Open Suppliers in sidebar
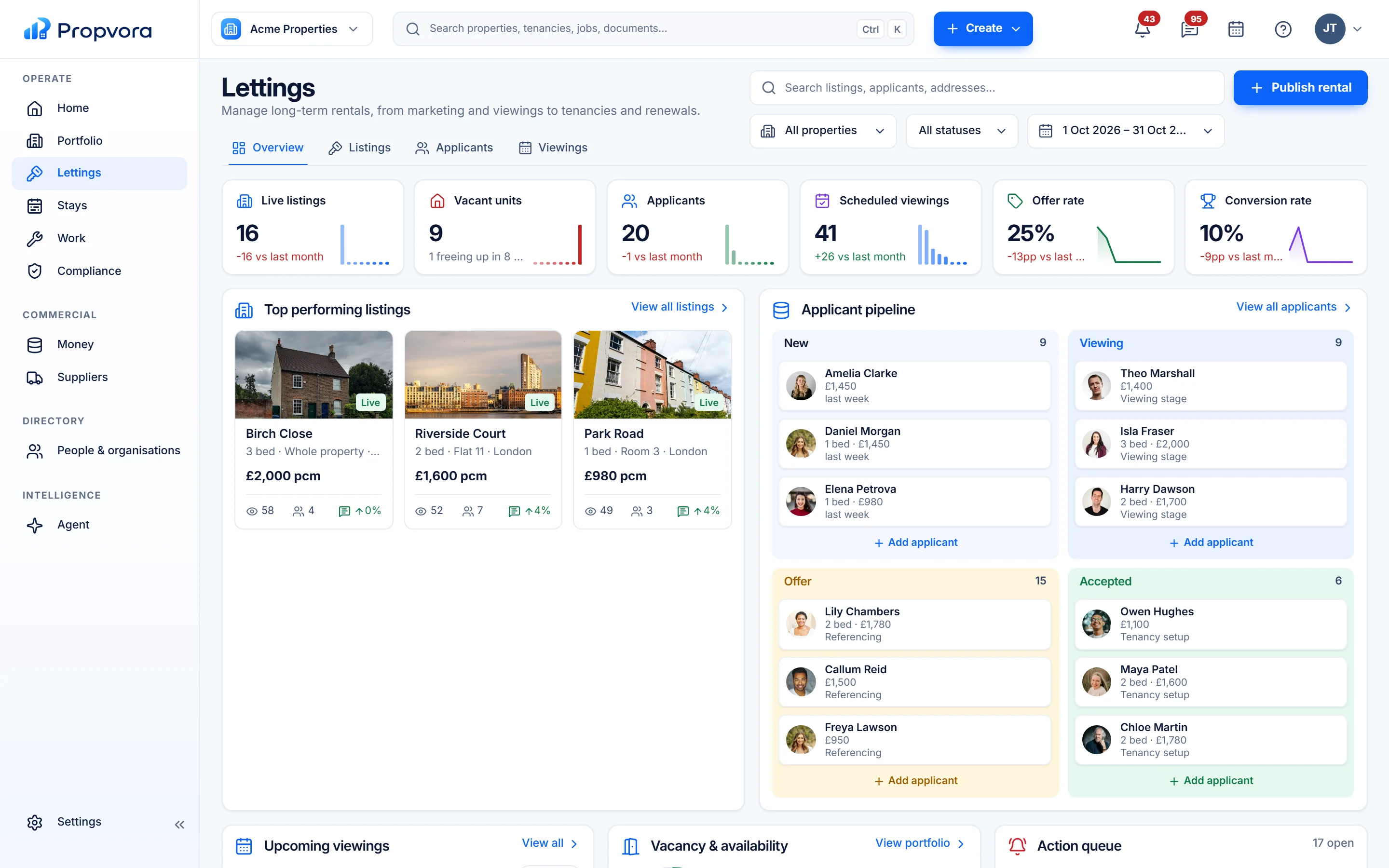 (x=99, y=377)
